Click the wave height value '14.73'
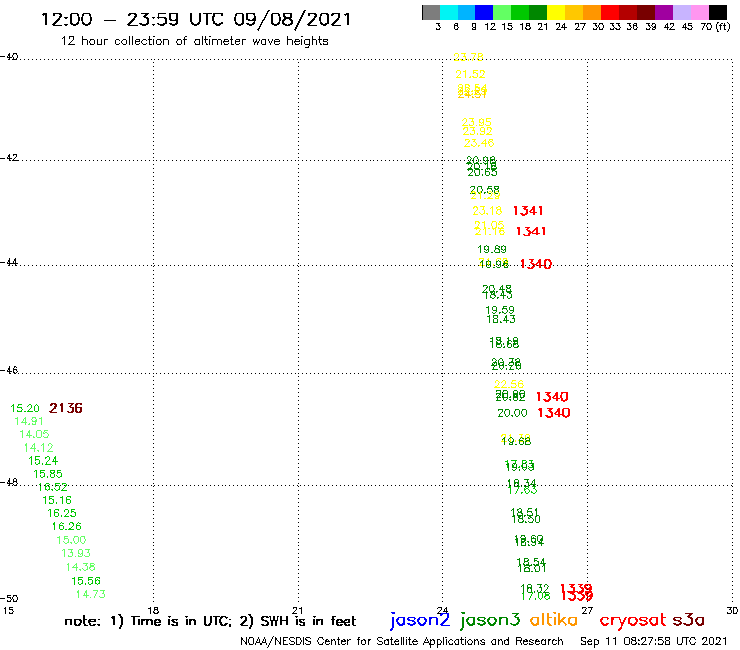740x650 pixels. coord(91,594)
